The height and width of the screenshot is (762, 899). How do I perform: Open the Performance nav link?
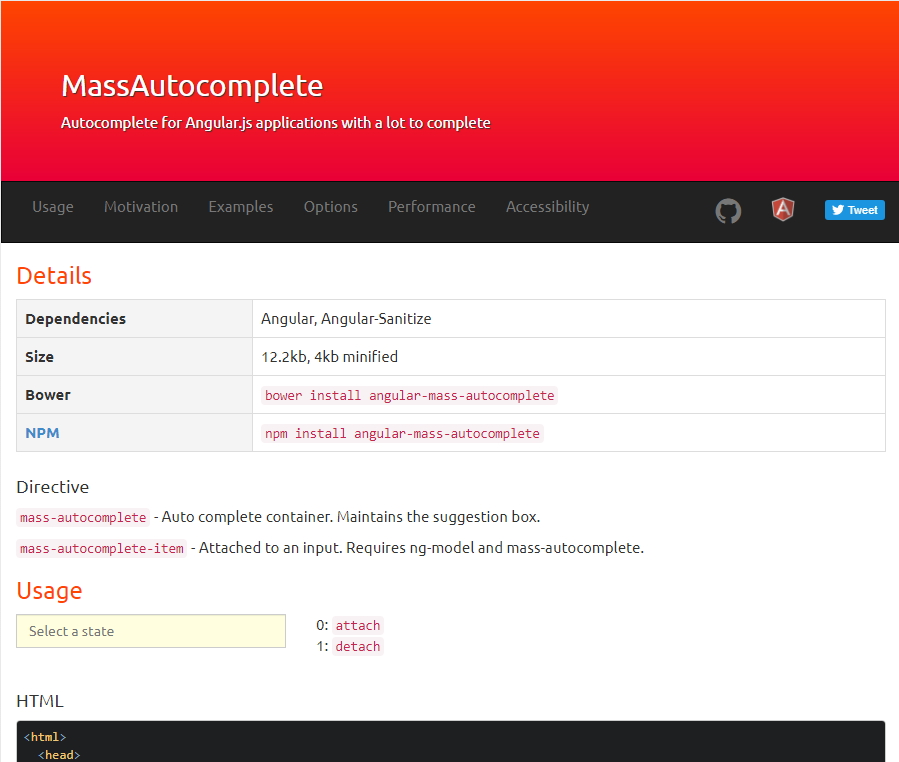(432, 206)
